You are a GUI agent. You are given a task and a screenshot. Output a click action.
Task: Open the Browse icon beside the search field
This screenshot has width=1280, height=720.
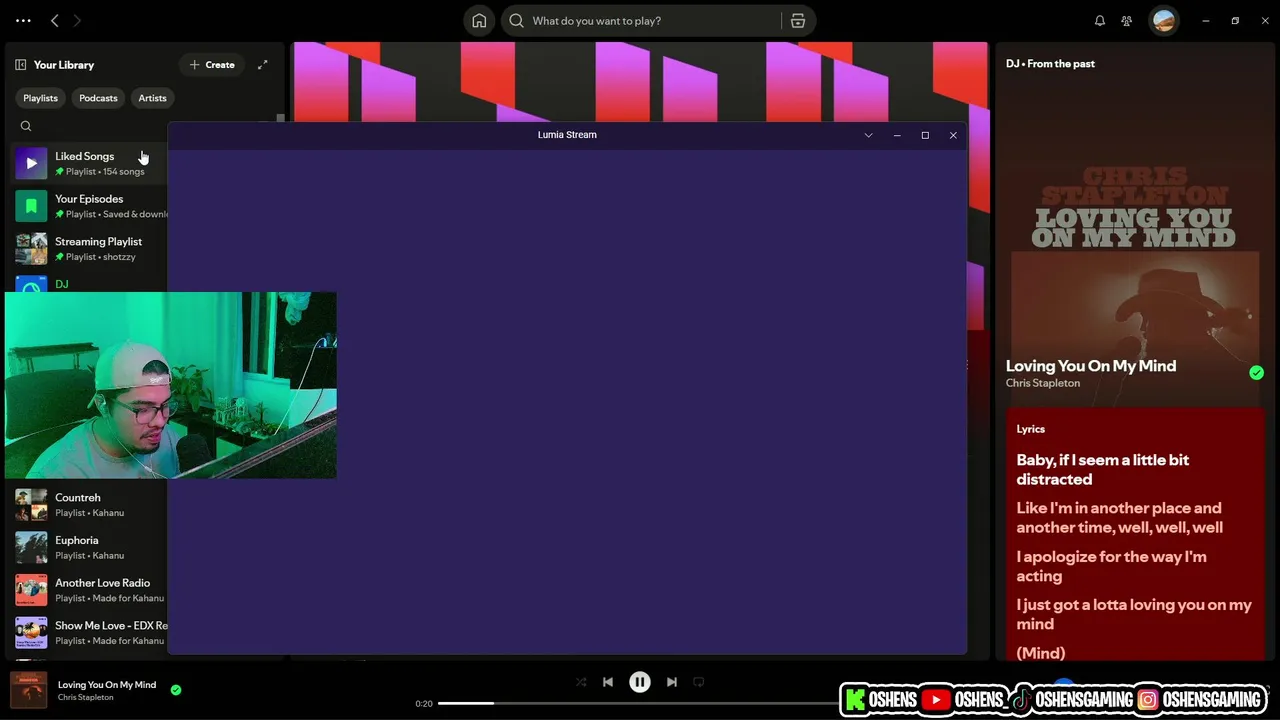798,21
